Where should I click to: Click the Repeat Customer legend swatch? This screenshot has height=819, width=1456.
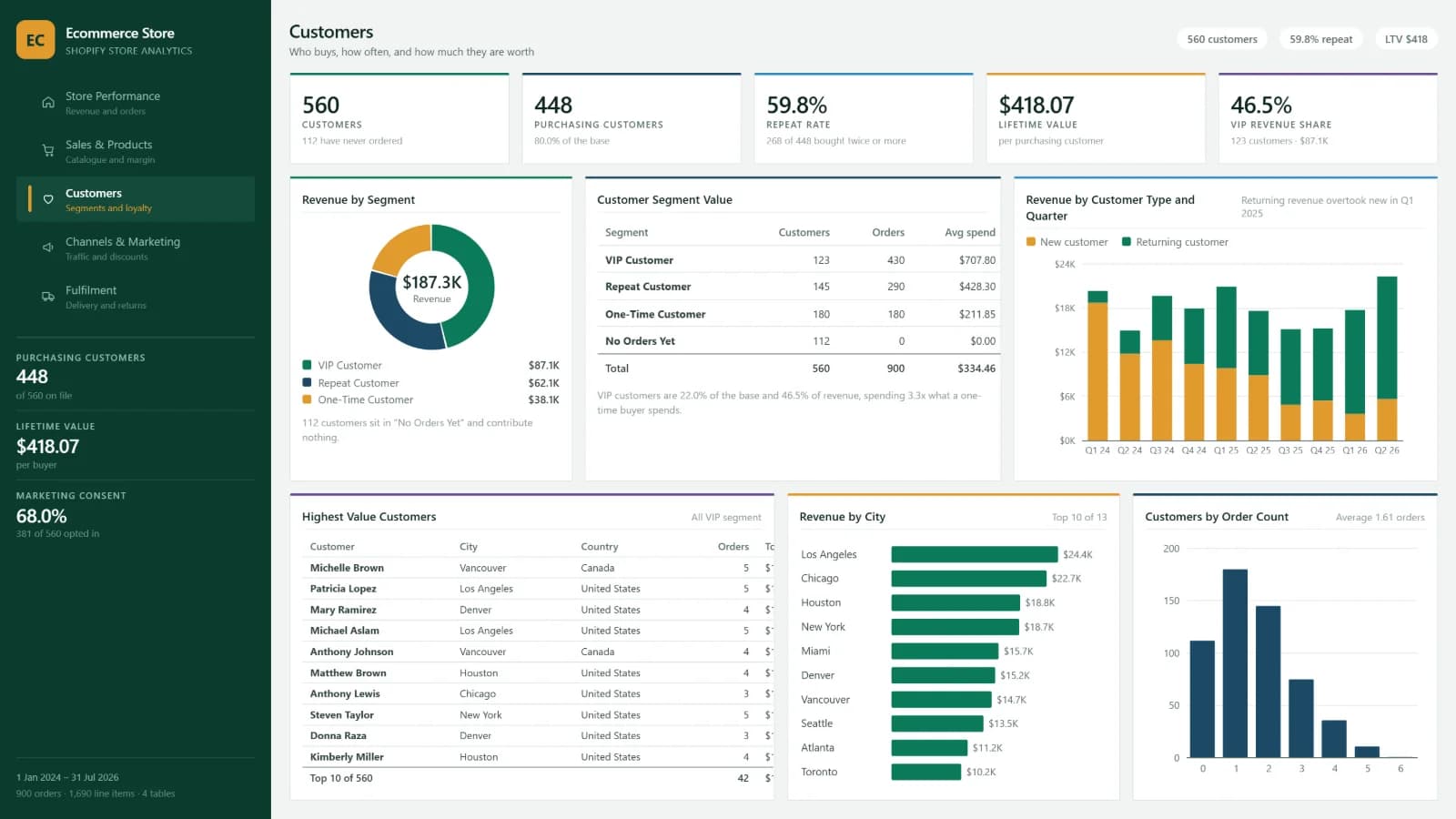[308, 383]
